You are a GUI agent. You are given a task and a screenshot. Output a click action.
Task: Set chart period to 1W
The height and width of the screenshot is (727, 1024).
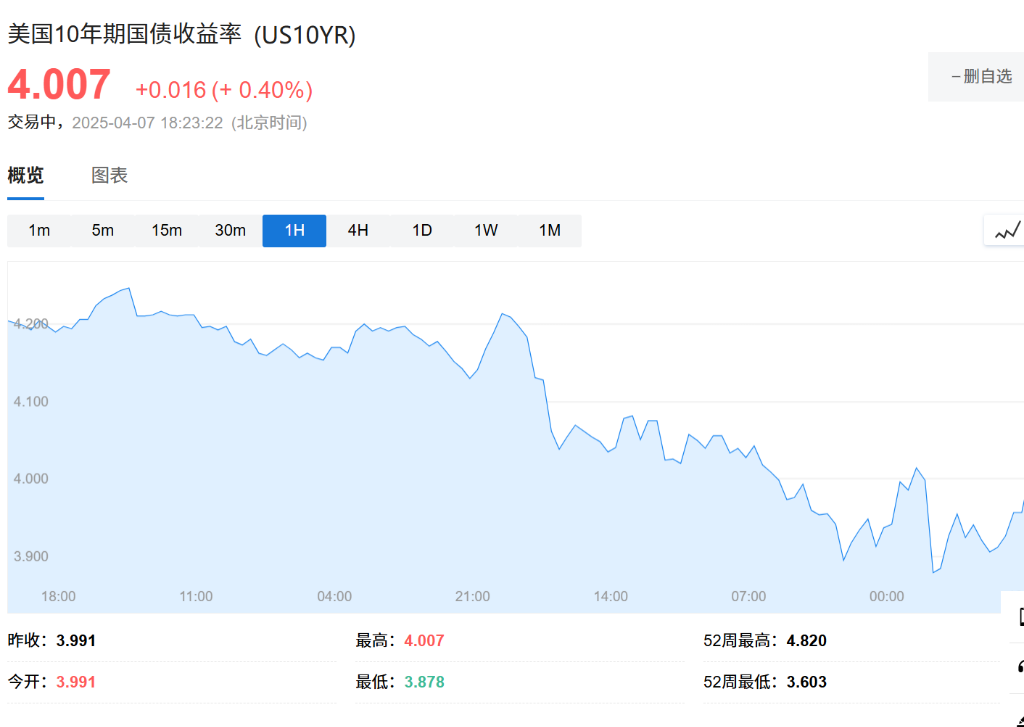(x=486, y=231)
